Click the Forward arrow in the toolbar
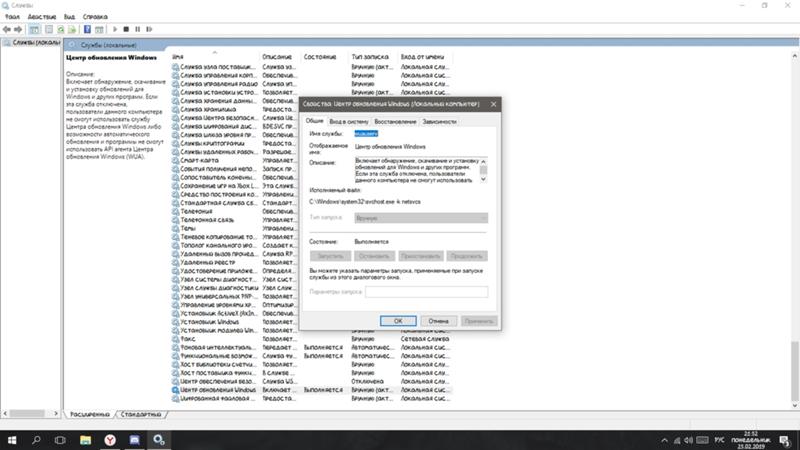This screenshot has height=450, width=800. click(18, 30)
